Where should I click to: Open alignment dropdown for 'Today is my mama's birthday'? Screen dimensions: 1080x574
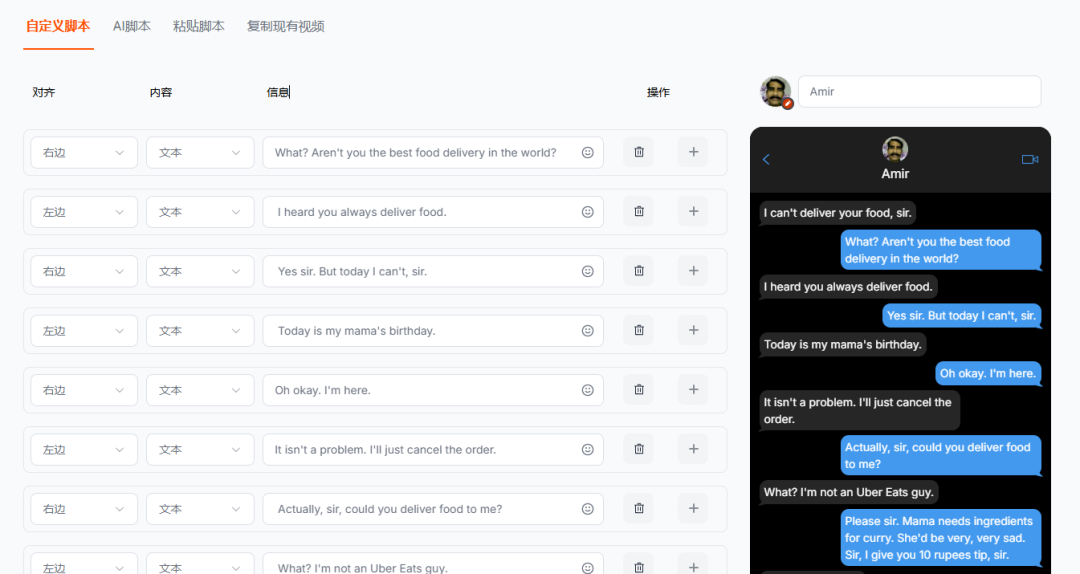[x=83, y=330]
